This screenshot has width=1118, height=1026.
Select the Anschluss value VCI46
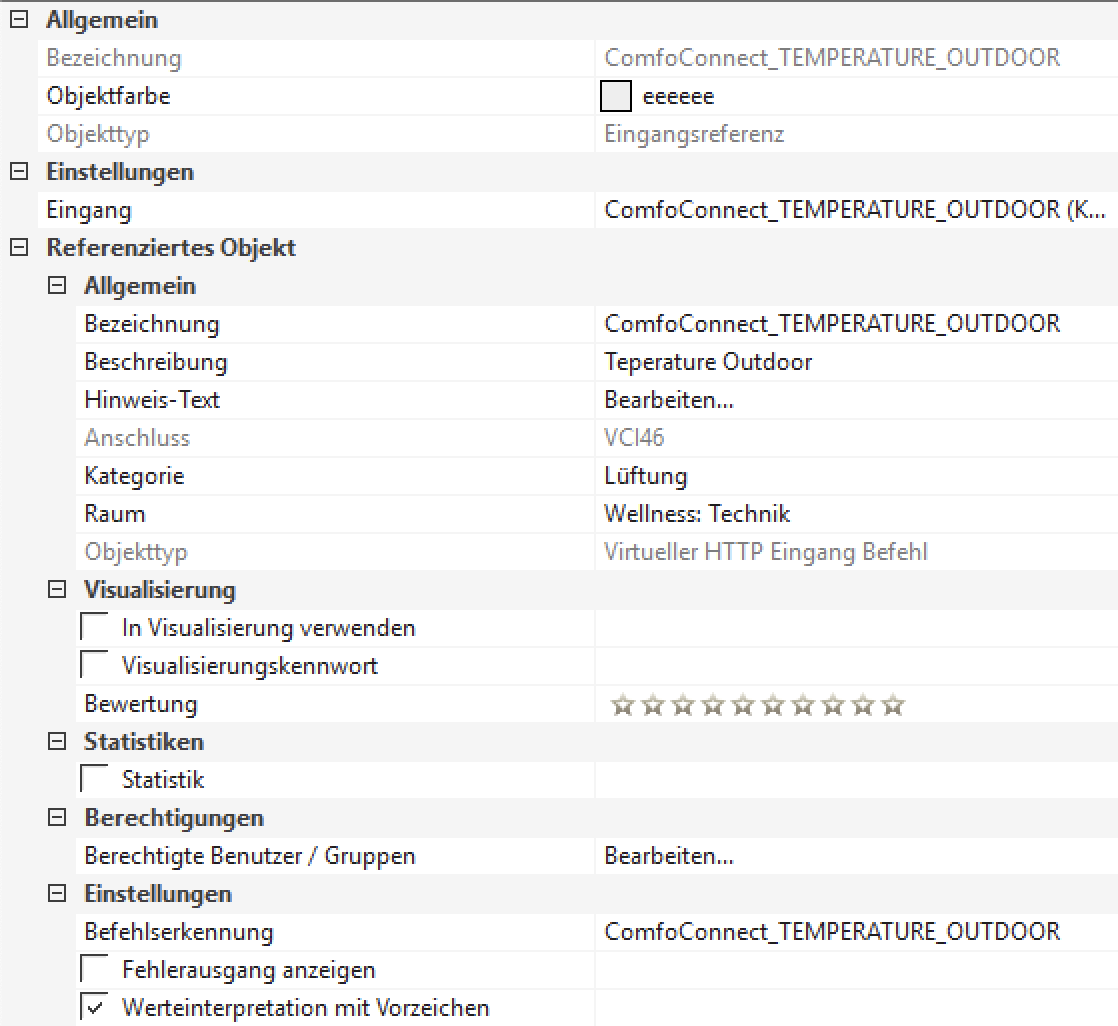(634, 437)
